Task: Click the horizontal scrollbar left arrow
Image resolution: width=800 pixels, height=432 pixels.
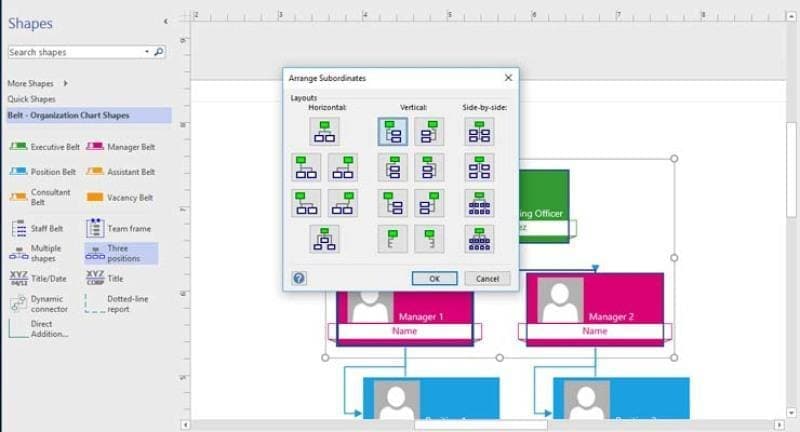Action: (x=186, y=424)
